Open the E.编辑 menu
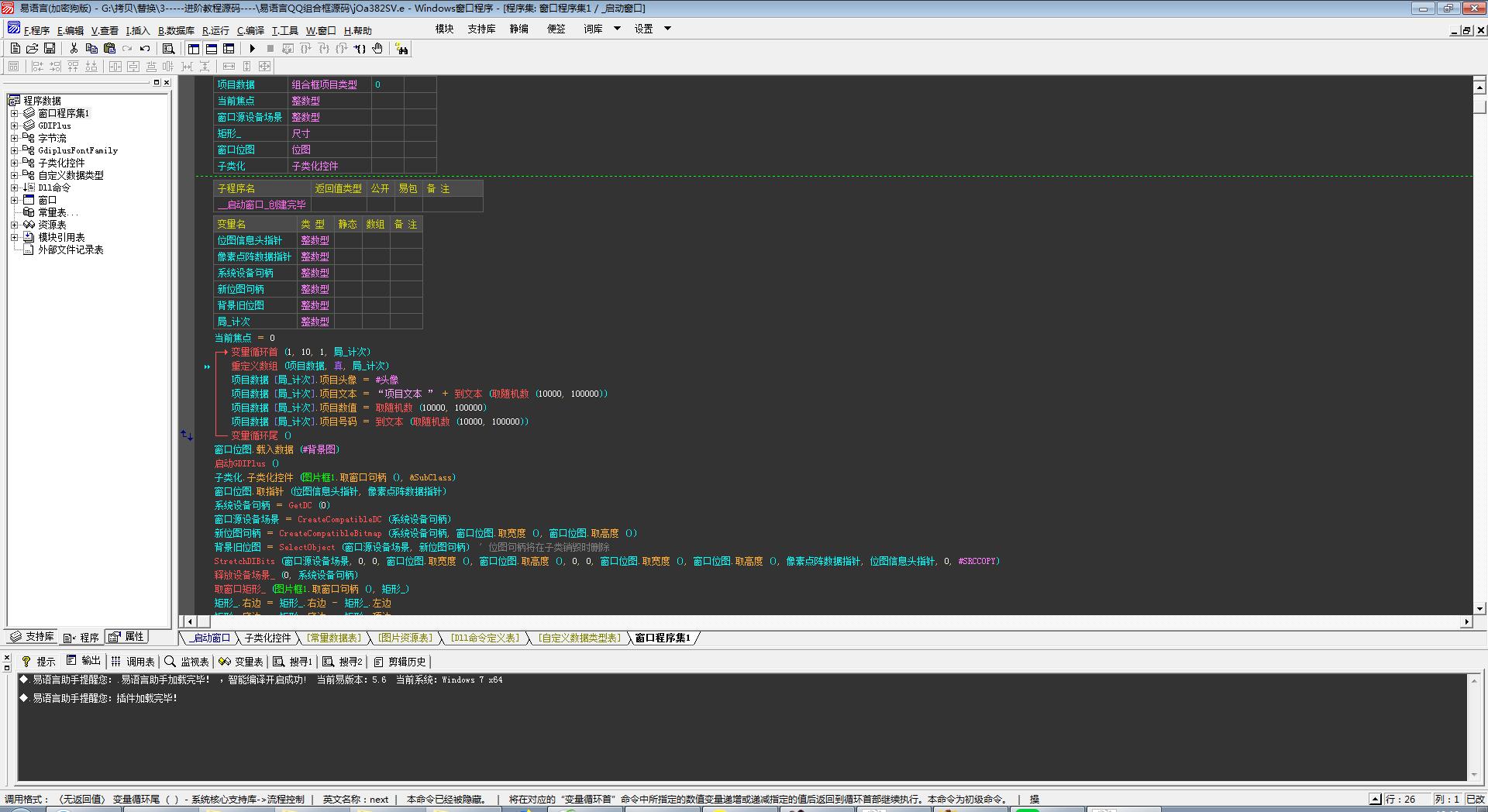1488x812 pixels. pyautogui.click(x=71, y=30)
